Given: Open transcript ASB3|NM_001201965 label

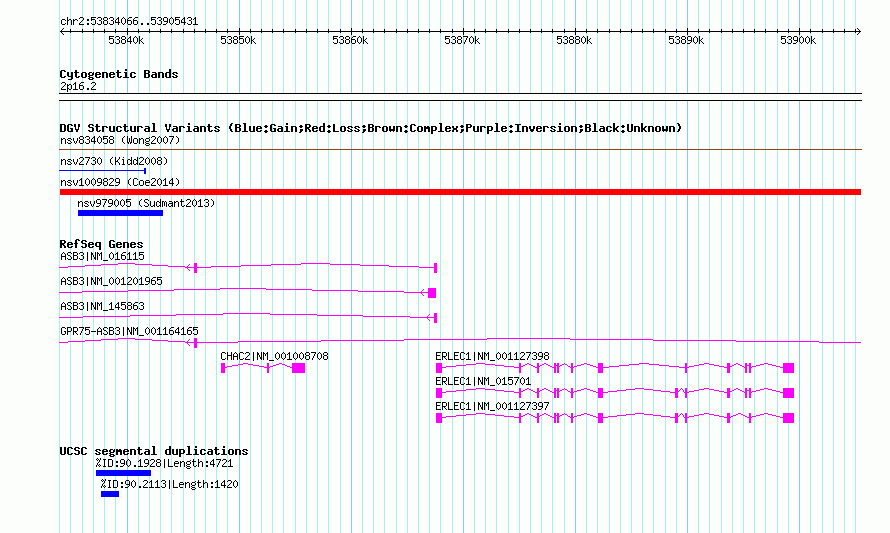Looking at the screenshot, I should coord(111,282).
